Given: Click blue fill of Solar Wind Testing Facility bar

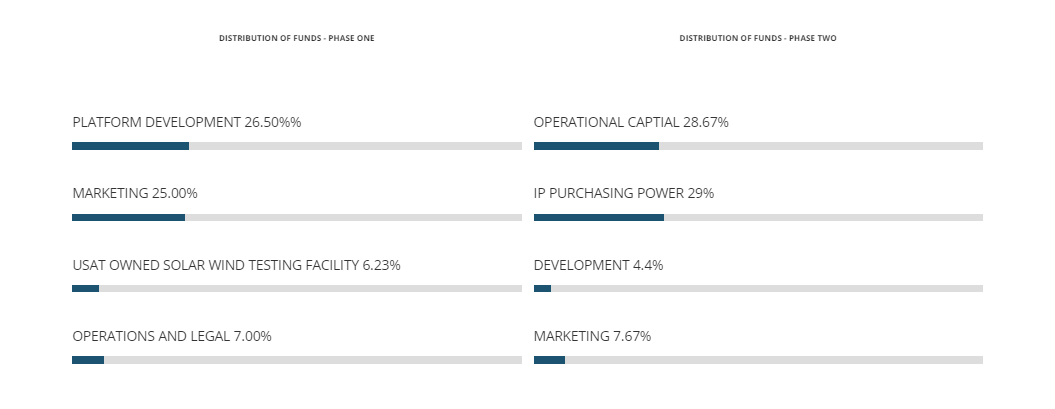Looking at the screenshot, I should point(85,289).
